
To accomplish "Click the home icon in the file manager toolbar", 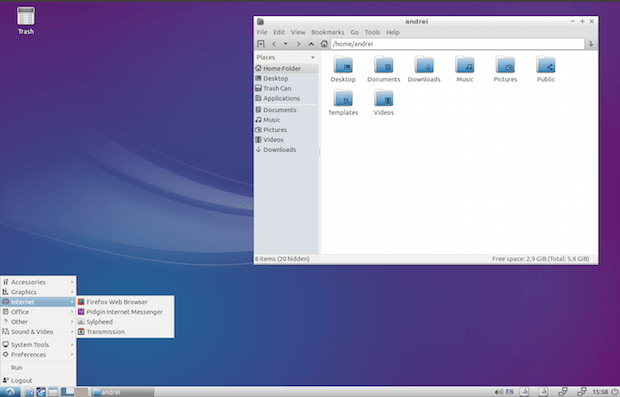I will click(324, 44).
